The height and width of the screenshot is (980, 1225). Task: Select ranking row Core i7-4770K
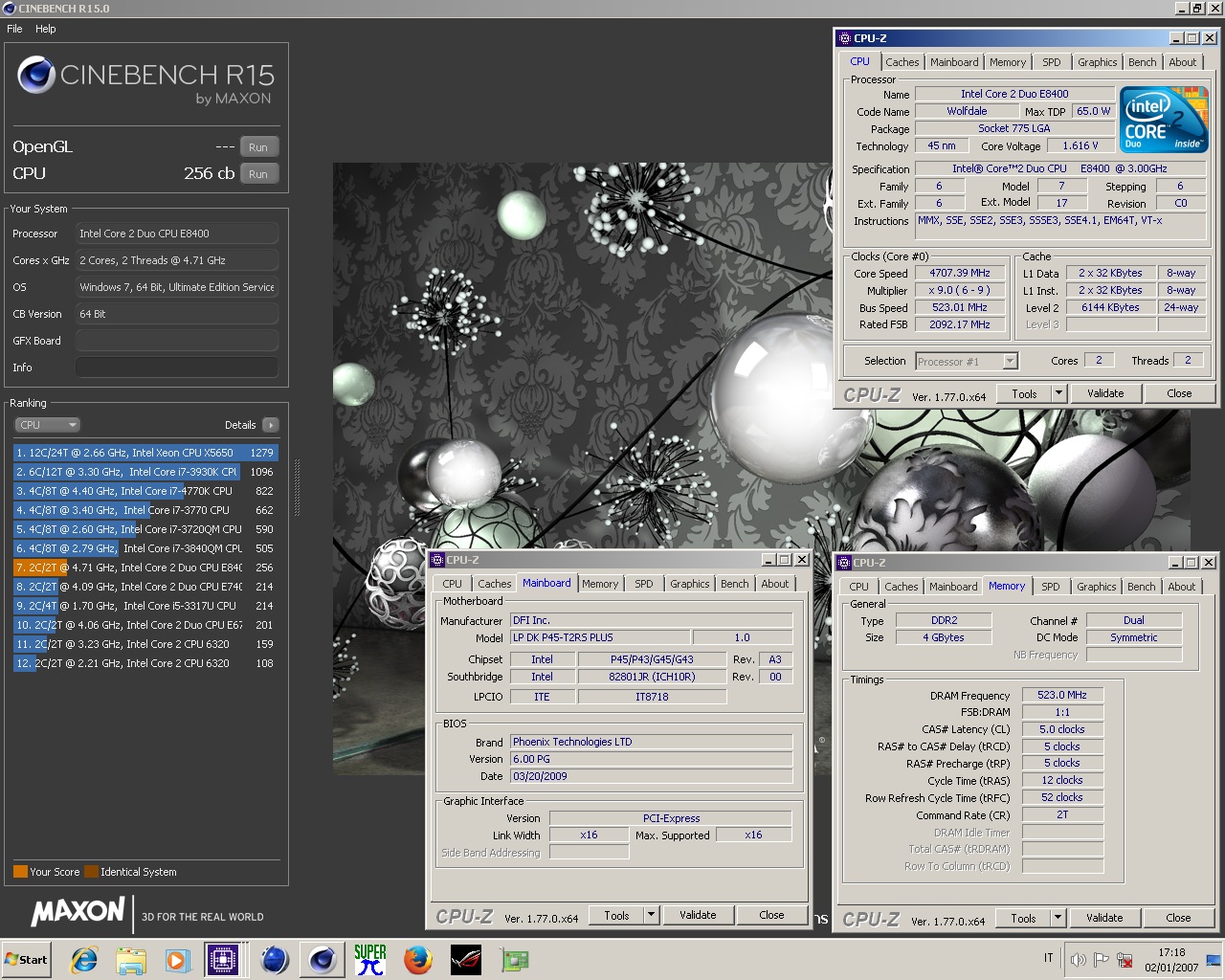tap(145, 491)
